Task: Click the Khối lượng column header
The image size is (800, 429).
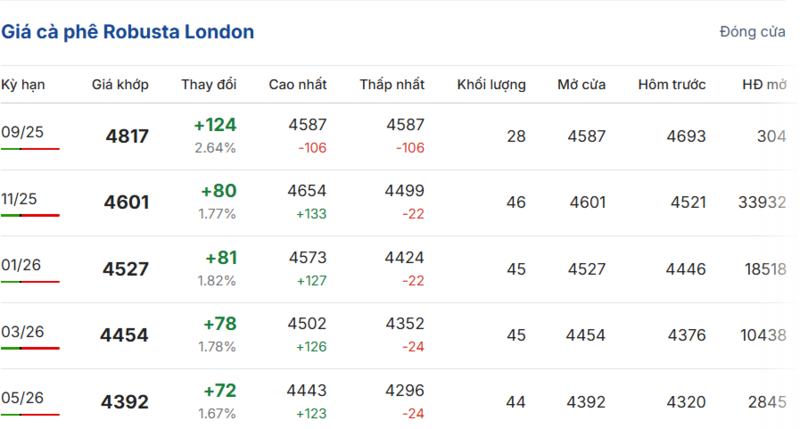Action: tap(491, 85)
